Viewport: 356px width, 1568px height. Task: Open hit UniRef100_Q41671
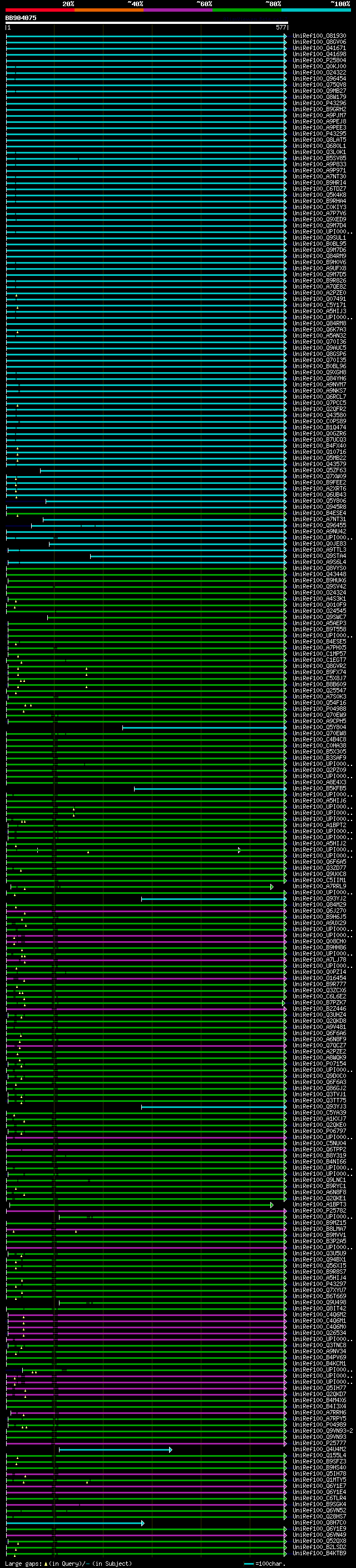tap(319, 48)
